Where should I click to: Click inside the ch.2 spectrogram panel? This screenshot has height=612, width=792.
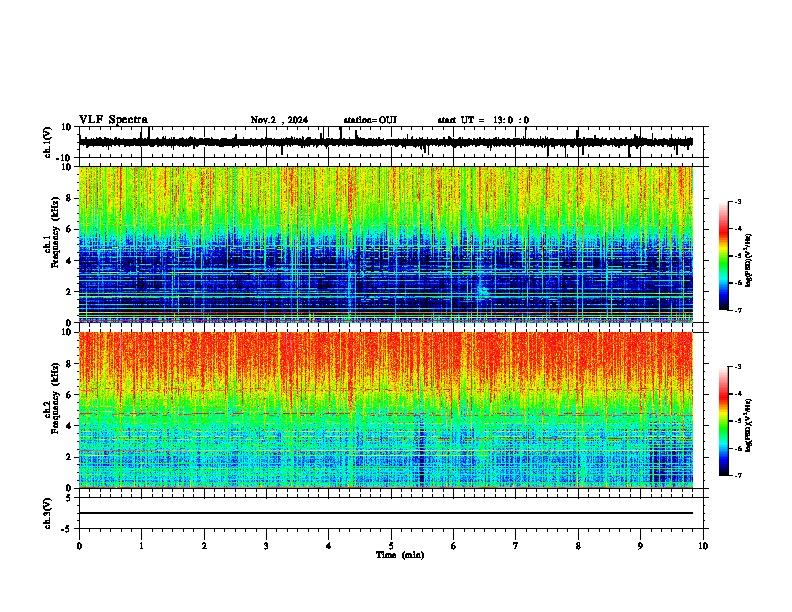385,410
